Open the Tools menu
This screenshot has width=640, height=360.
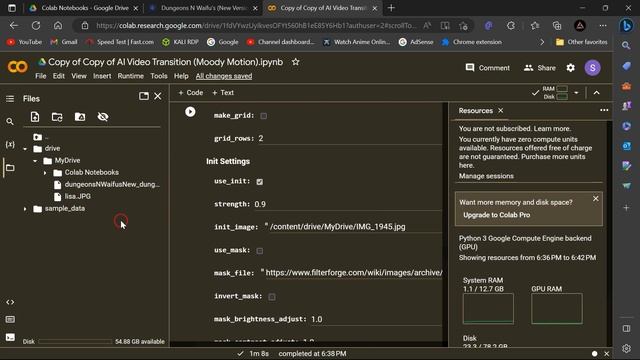pos(159,76)
